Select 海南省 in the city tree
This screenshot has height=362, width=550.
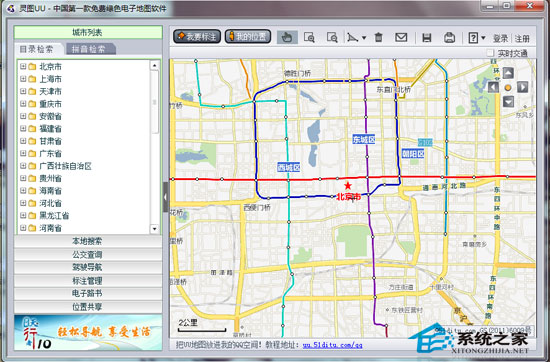[50, 191]
